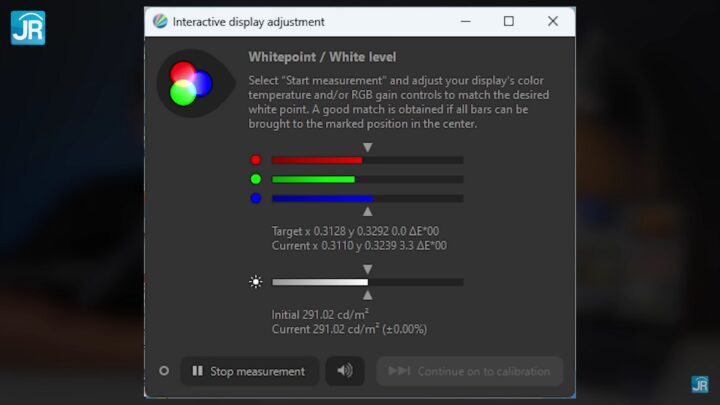This screenshot has height=405, width=720.
Task: Click the circular record indicator bottom-left
Action: tap(164, 371)
